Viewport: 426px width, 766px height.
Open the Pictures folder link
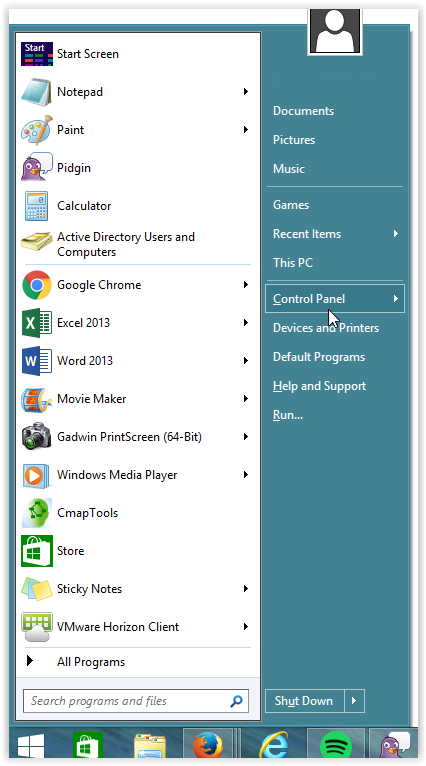pos(294,140)
